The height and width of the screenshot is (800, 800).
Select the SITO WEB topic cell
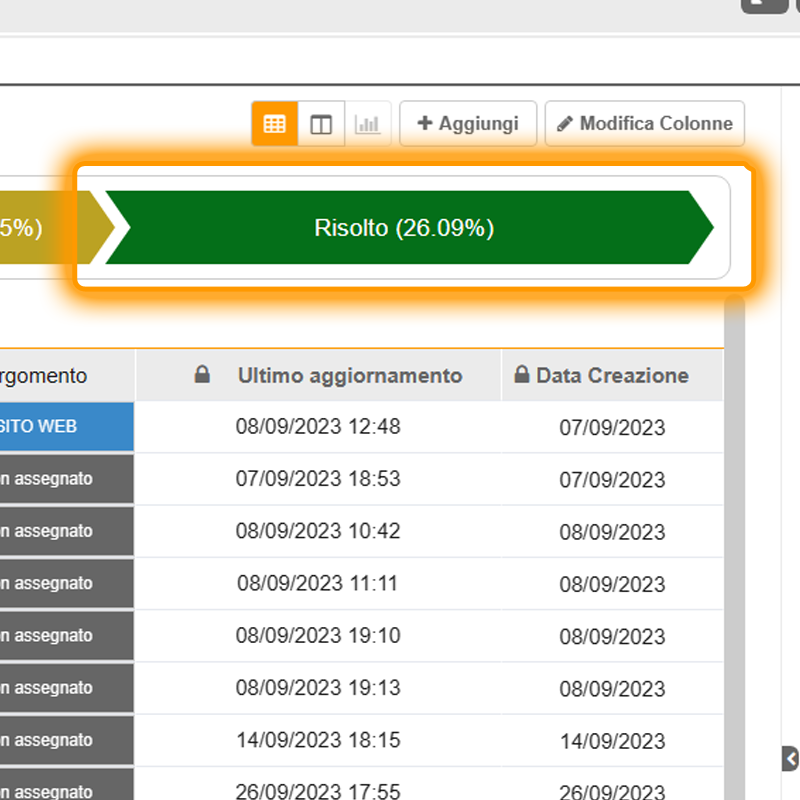[x=67, y=427]
